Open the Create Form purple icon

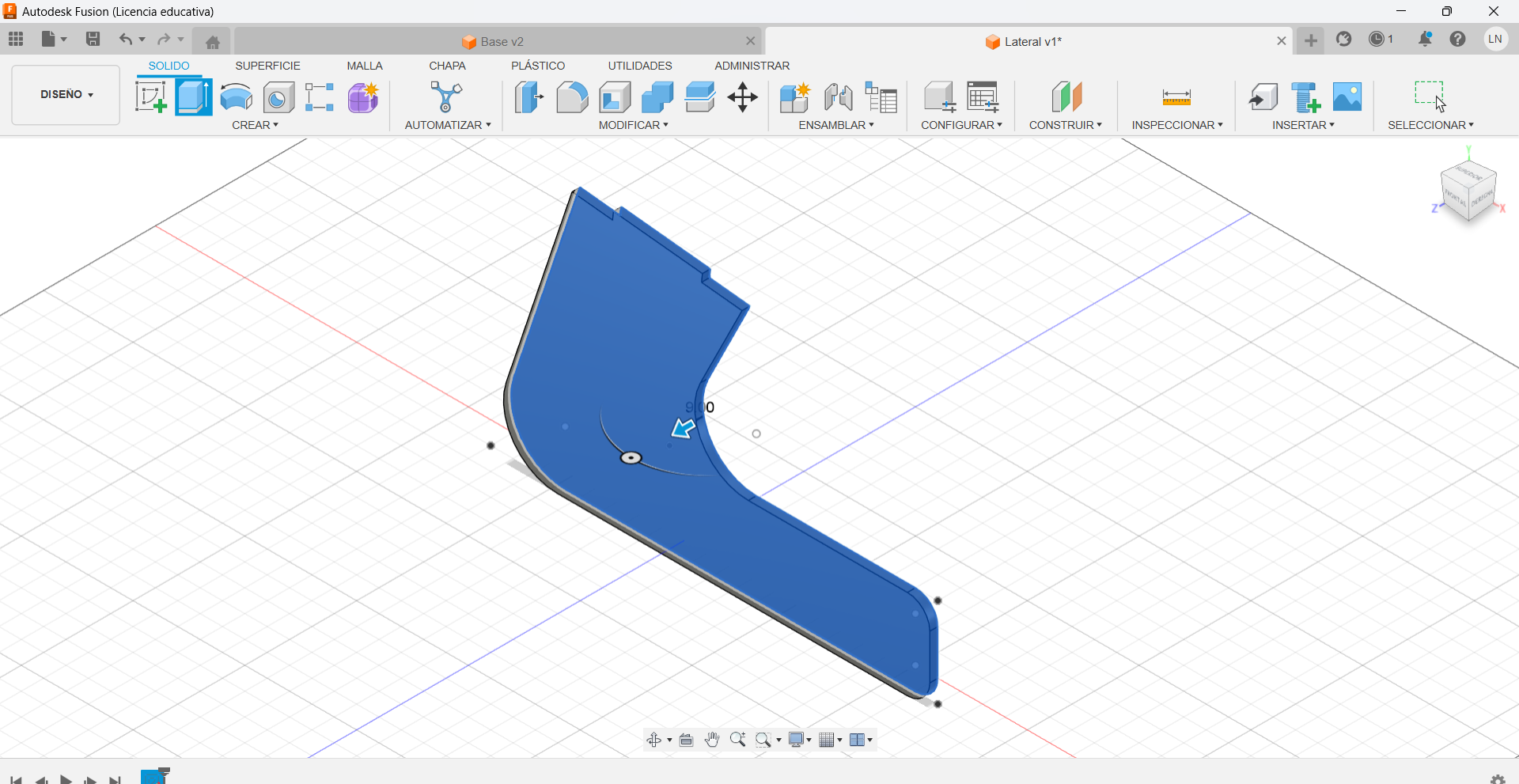363,97
